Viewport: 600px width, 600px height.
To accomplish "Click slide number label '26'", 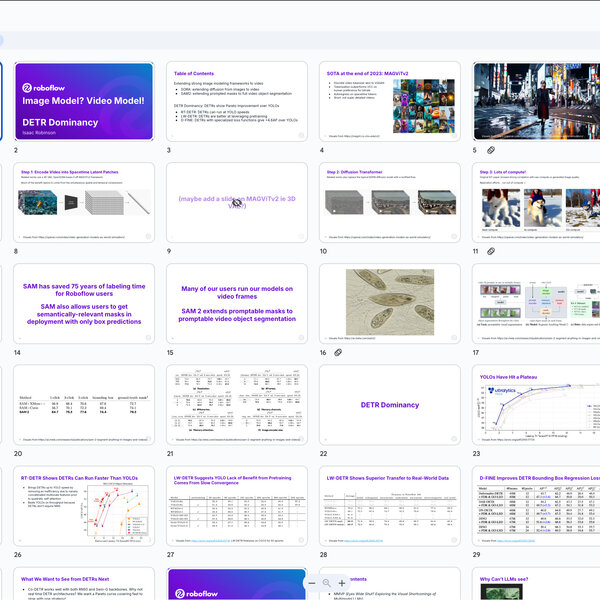I will pos(18,554).
